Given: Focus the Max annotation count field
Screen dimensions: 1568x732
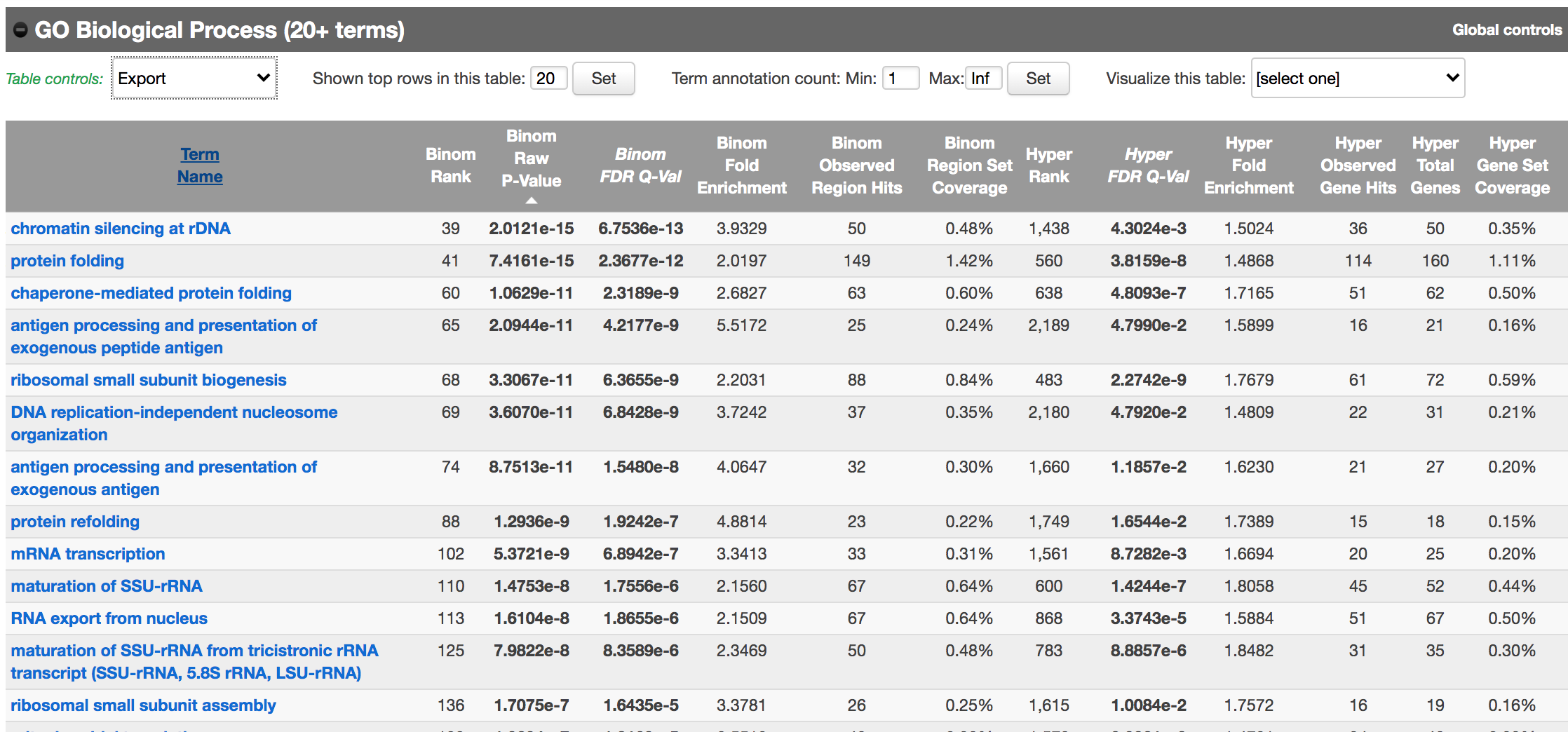Looking at the screenshot, I should tap(983, 79).
